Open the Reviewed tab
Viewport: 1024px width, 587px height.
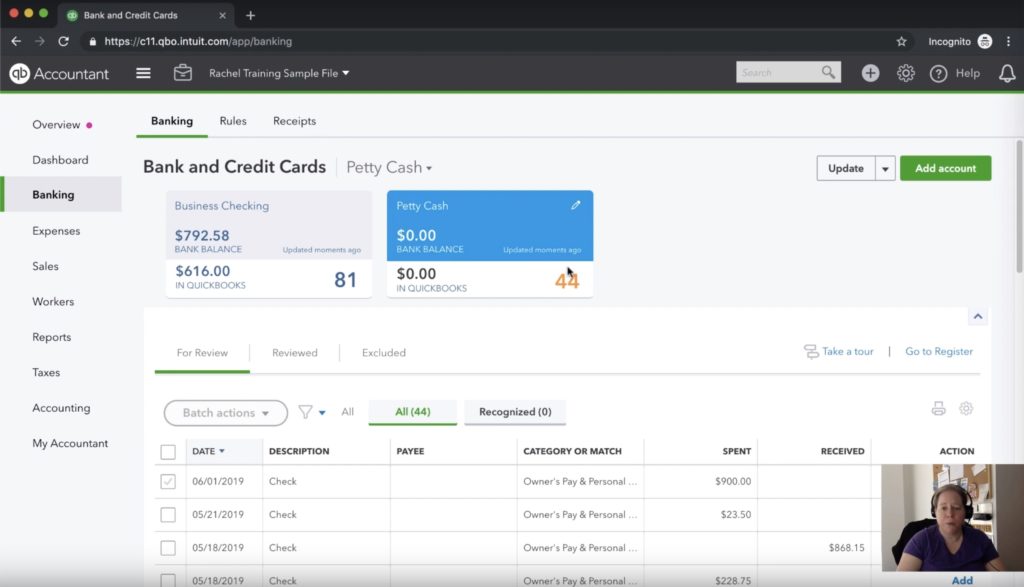click(x=295, y=353)
